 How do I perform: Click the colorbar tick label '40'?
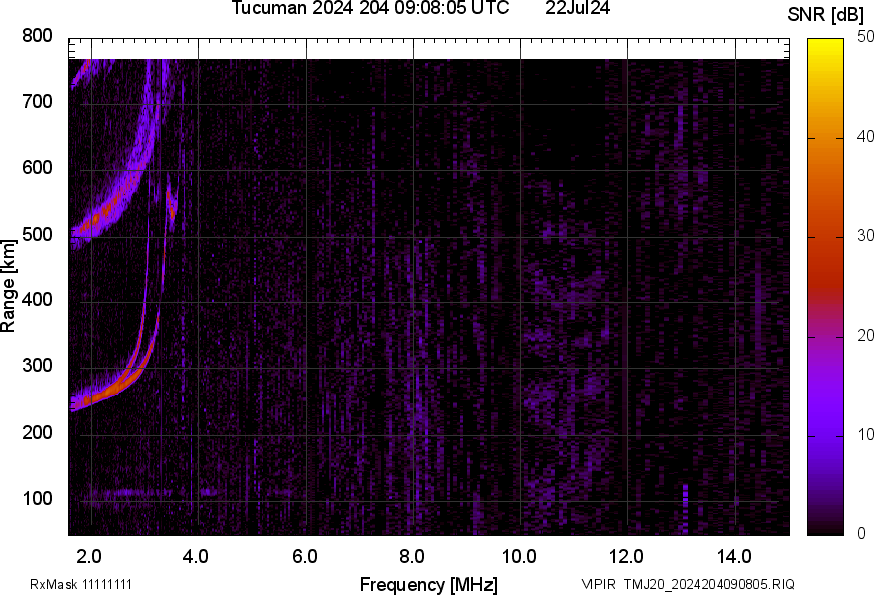pos(865,137)
